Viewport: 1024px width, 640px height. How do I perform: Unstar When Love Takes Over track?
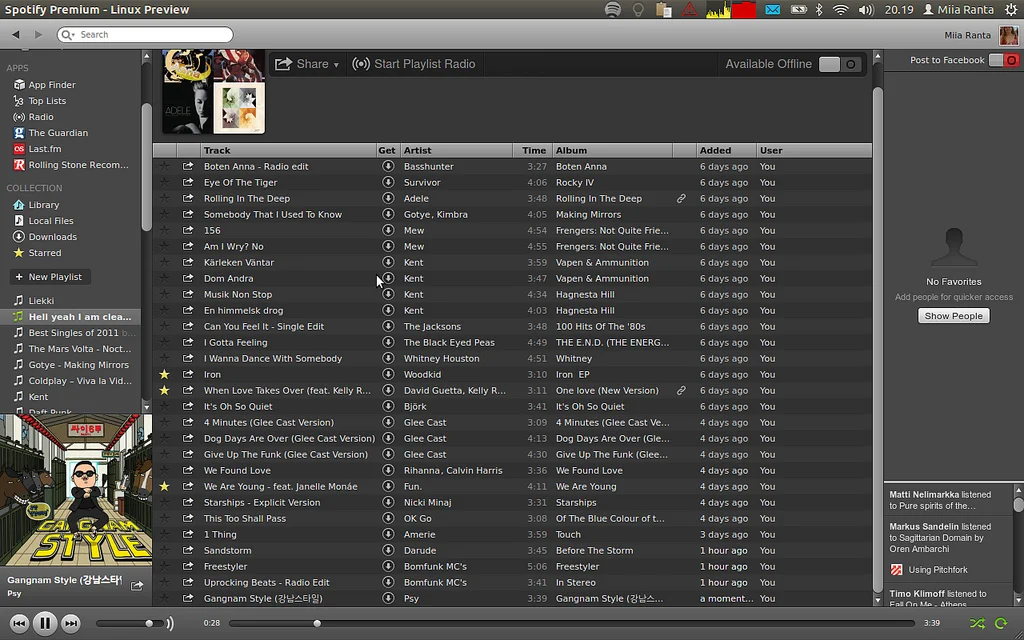[165, 391]
